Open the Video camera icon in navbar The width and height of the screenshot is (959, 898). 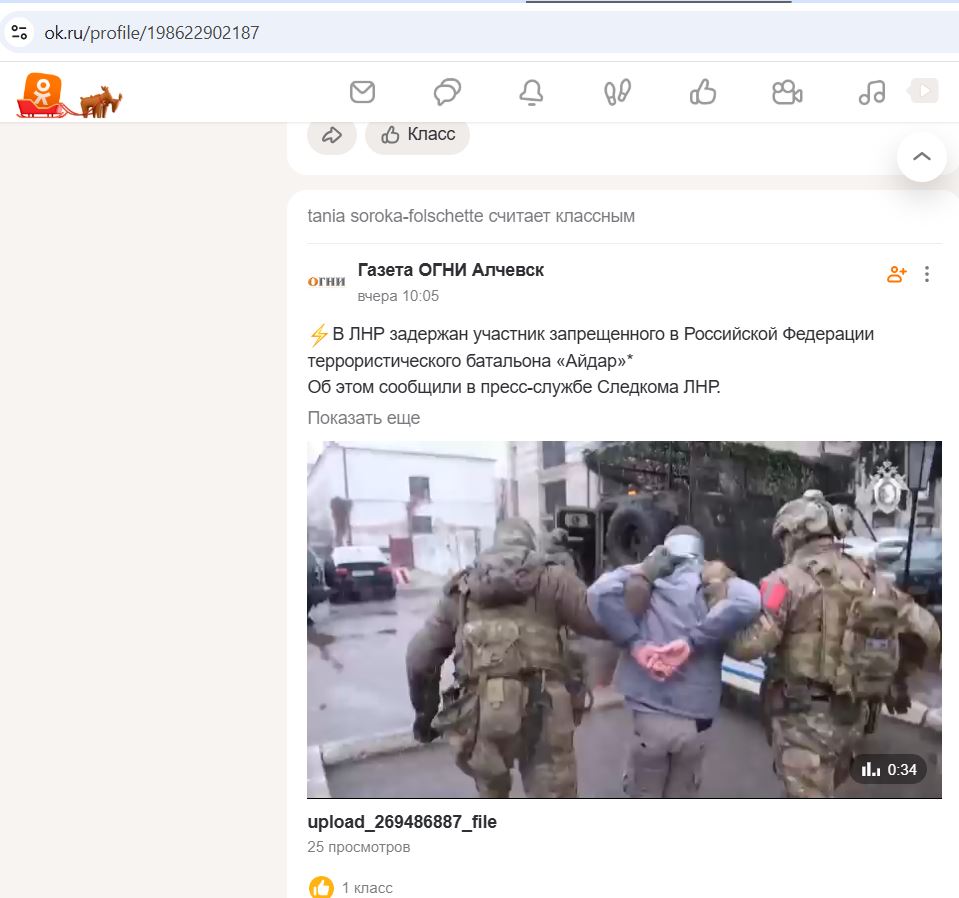[787, 92]
